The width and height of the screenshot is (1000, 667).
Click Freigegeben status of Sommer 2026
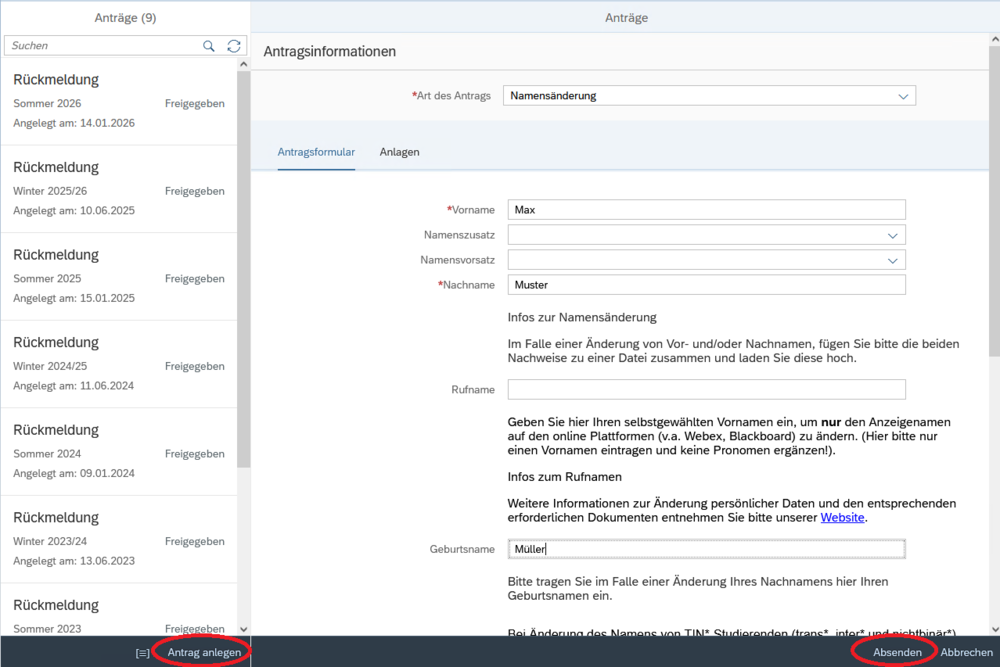tap(195, 103)
